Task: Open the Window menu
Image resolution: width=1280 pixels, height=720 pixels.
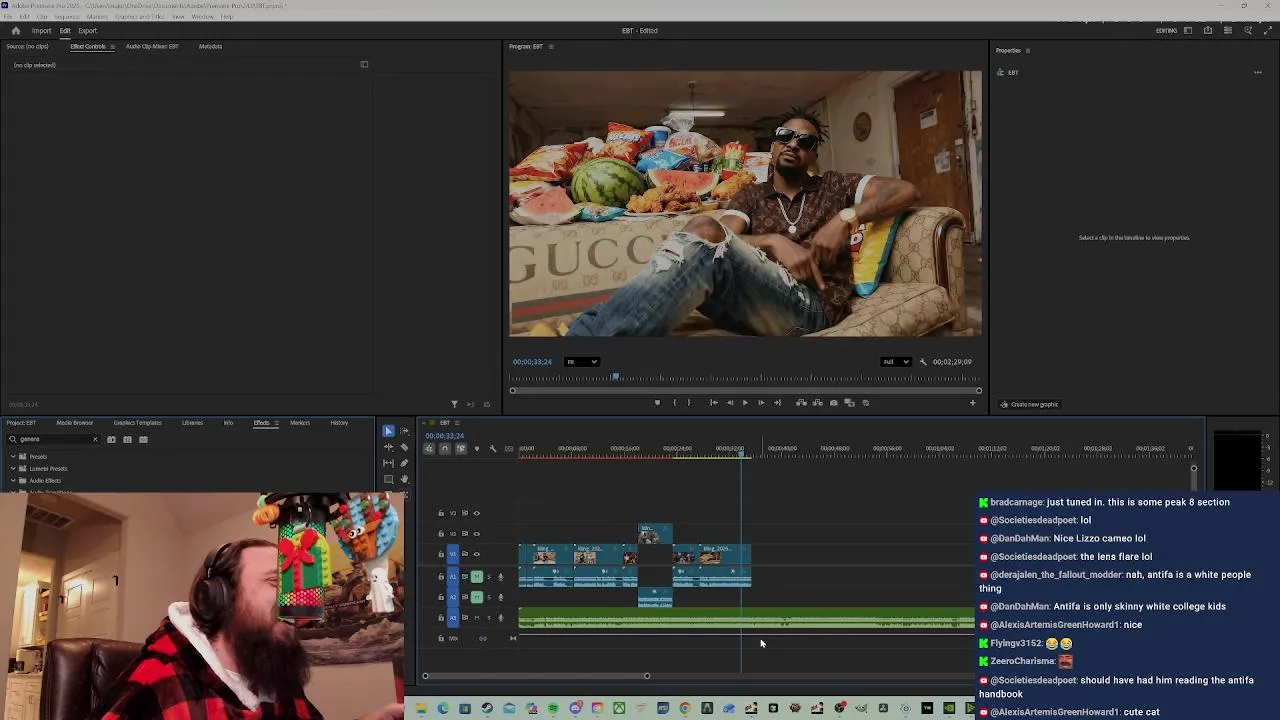Action: (x=202, y=17)
